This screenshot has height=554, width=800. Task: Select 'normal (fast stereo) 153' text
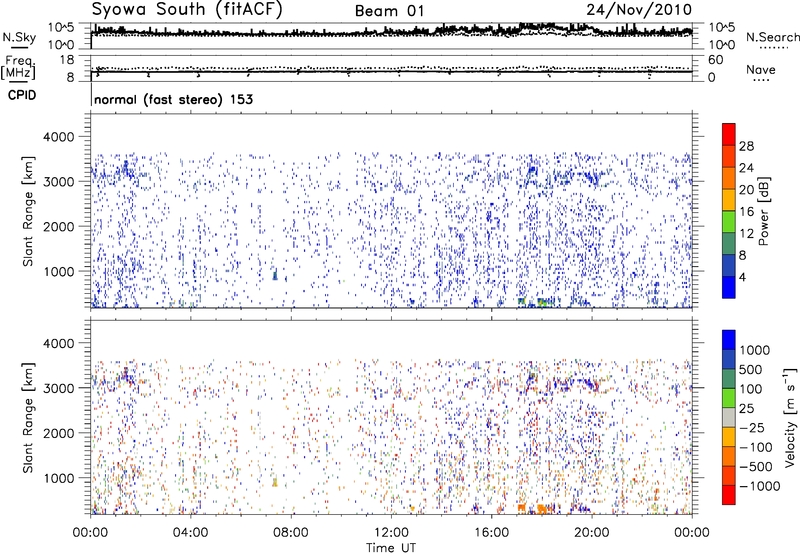(x=173, y=99)
